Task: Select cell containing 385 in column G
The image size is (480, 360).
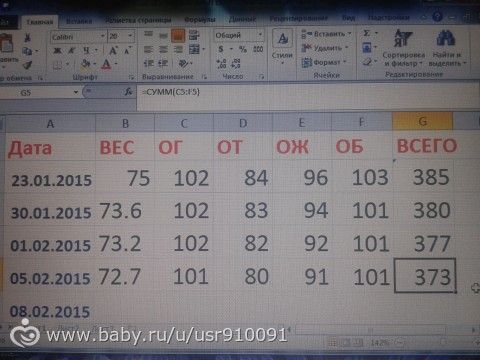Action: pyautogui.click(x=423, y=177)
